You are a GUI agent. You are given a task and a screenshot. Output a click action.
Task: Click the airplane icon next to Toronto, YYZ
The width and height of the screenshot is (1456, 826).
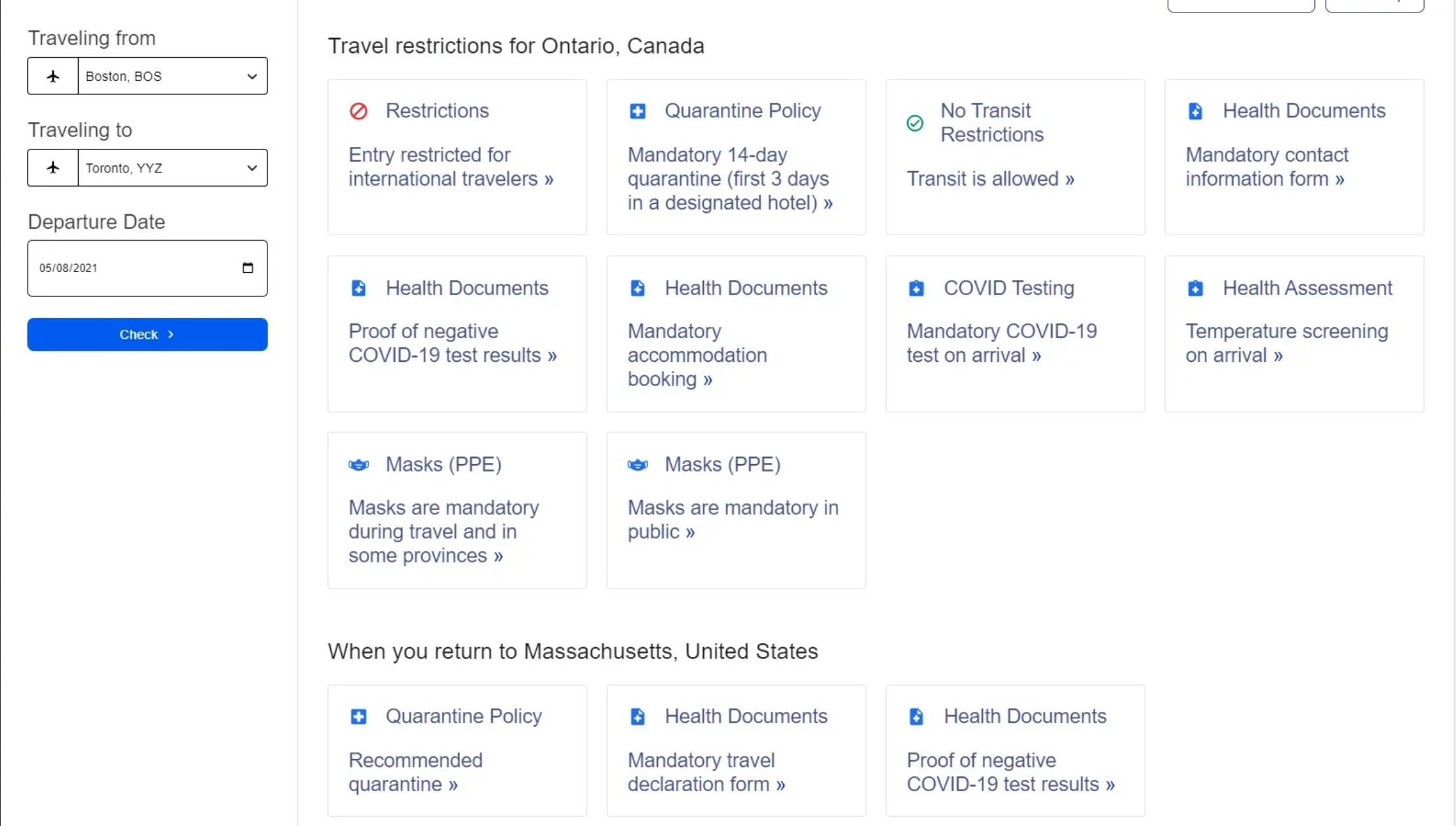coord(53,168)
